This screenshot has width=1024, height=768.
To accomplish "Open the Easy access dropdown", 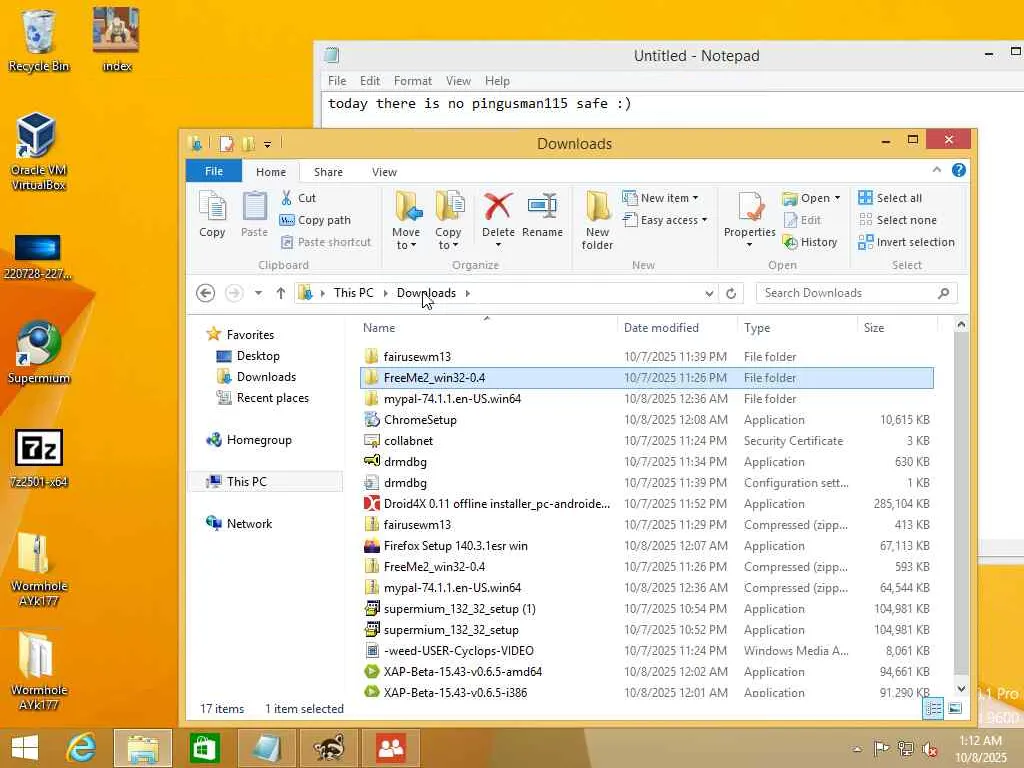I will click(704, 220).
